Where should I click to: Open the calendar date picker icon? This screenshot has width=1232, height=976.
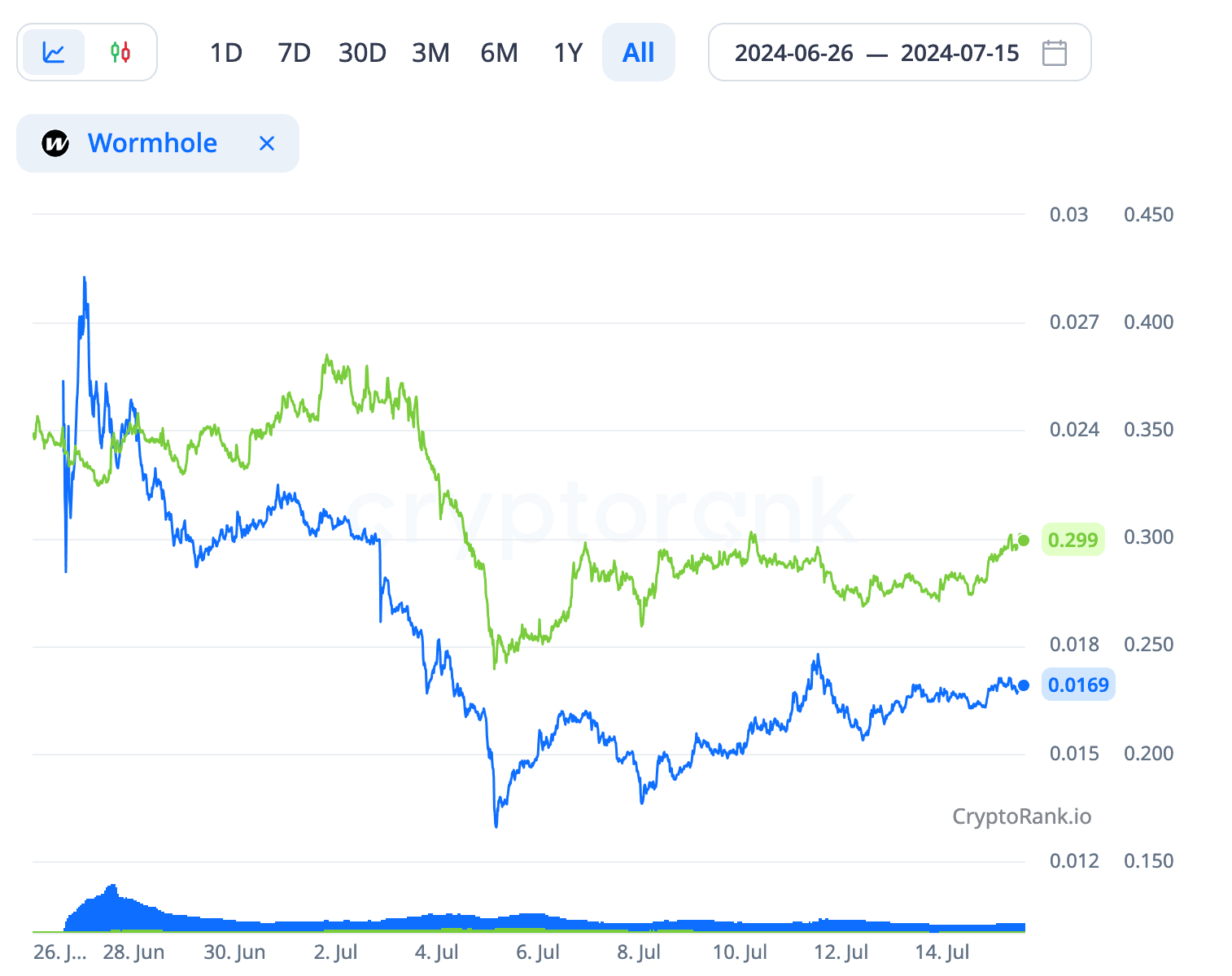(1055, 53)
